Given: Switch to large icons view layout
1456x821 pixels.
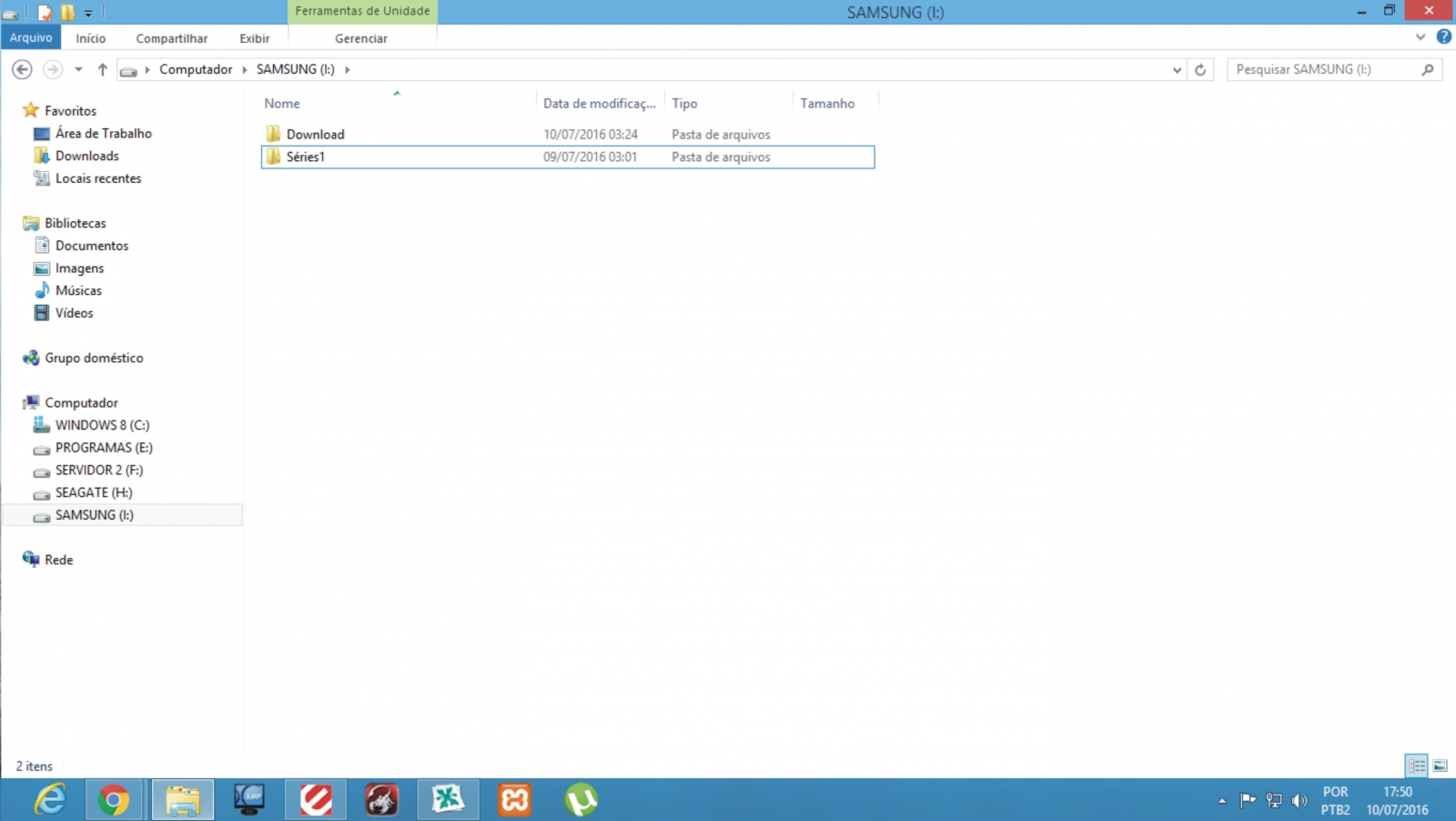Looking at the screenshot, I should pyautogui.click(x=1440, y=765).
